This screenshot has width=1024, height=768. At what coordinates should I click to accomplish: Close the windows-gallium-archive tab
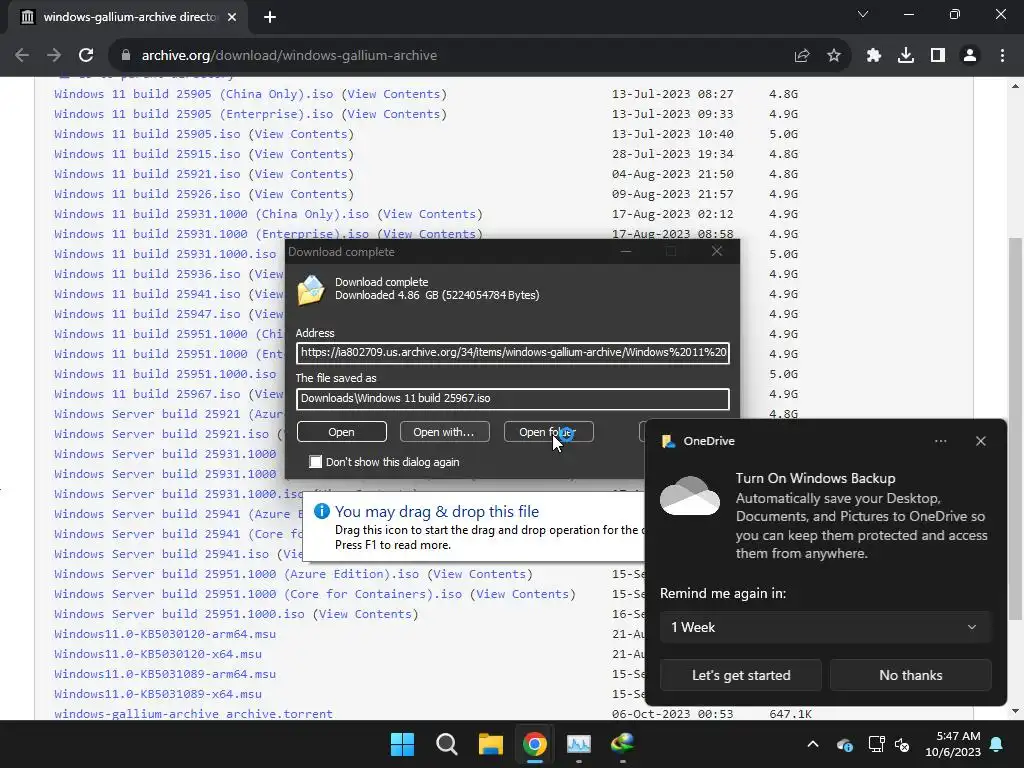(232, 17)
